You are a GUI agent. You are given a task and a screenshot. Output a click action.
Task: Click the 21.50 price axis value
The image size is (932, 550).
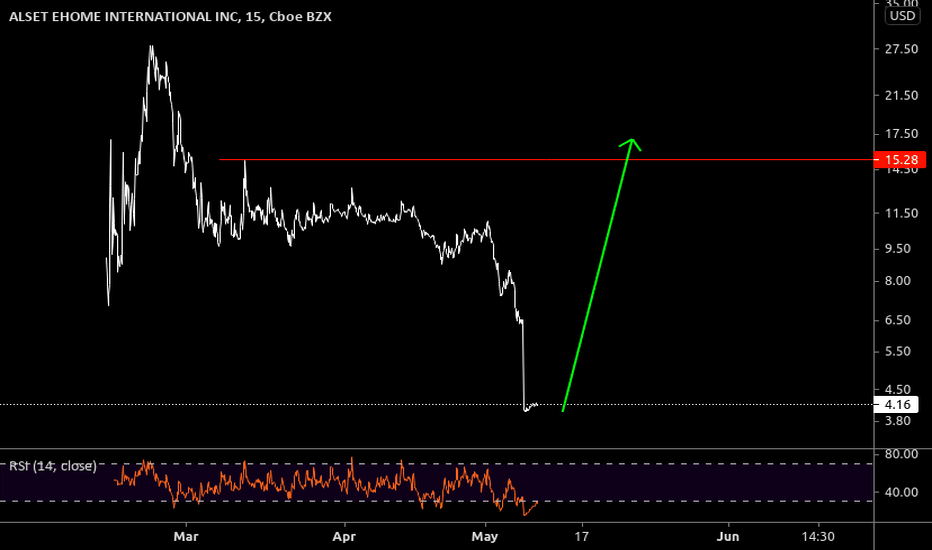901,95
